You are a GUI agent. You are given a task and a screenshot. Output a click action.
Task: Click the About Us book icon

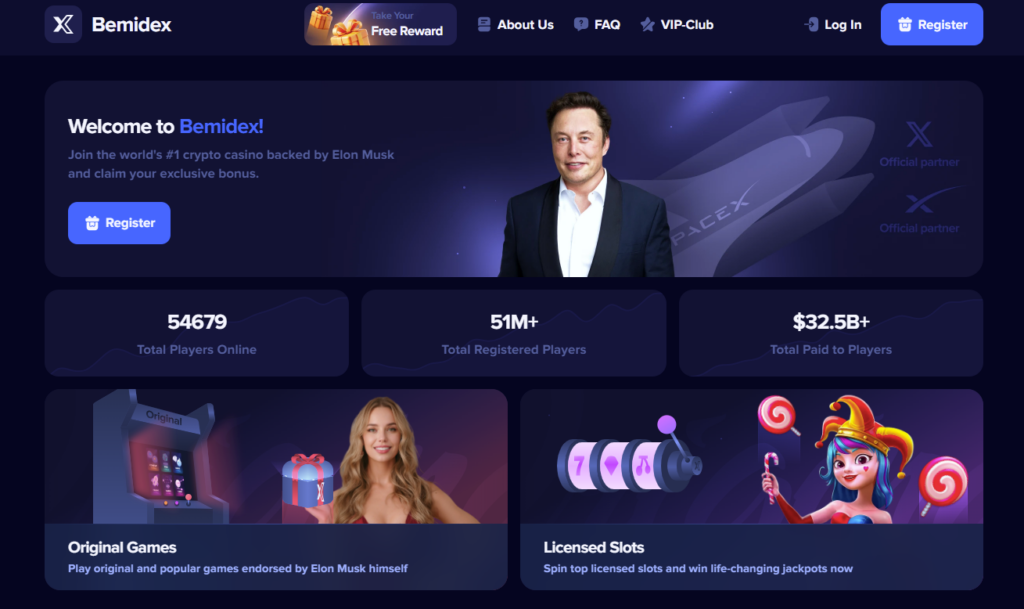pyautogui.click(x=484, y=25)
